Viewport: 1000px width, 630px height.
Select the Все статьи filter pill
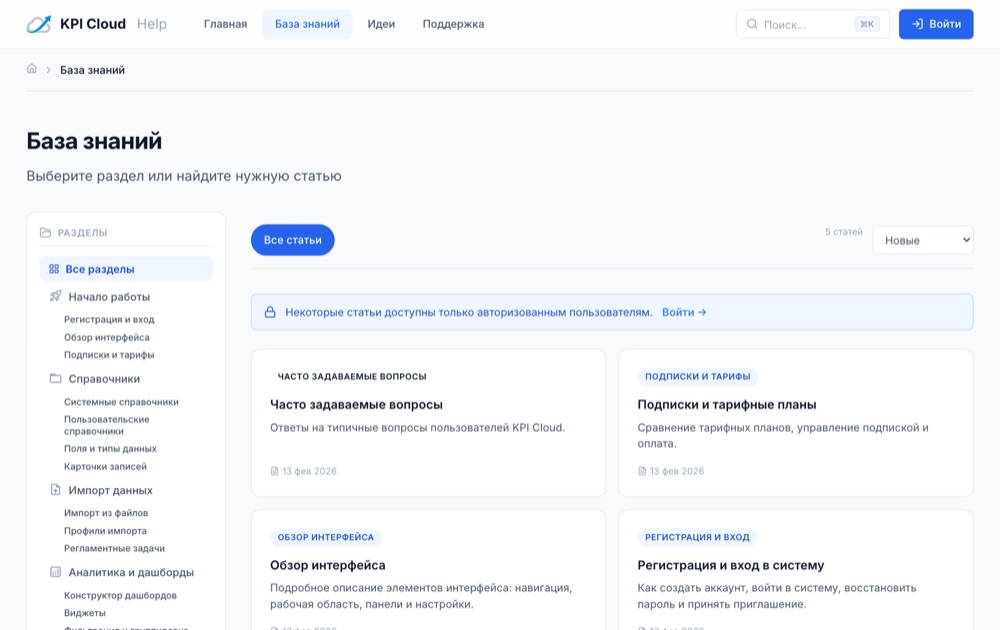[x=293, y=240]
